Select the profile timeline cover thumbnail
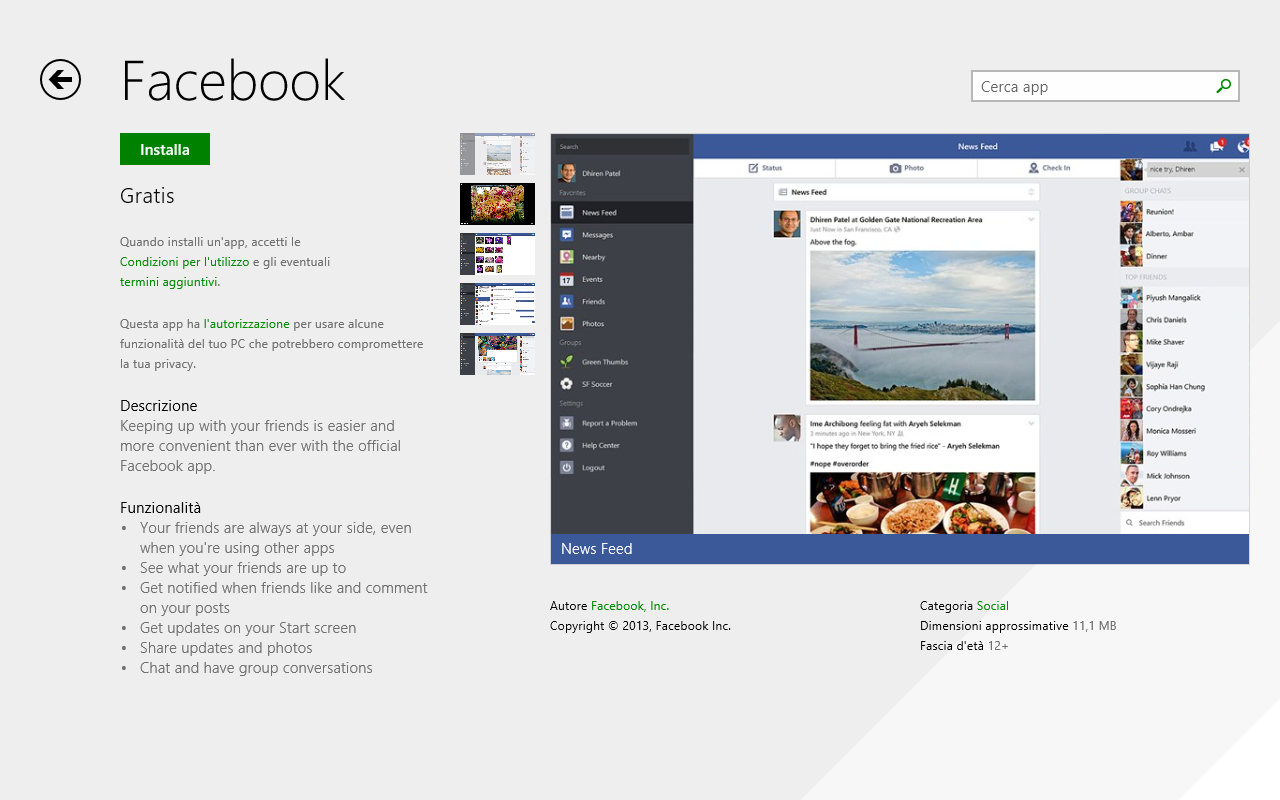Image resolution: width=1280 pixels, height=800 pixels. coord(497,354)
